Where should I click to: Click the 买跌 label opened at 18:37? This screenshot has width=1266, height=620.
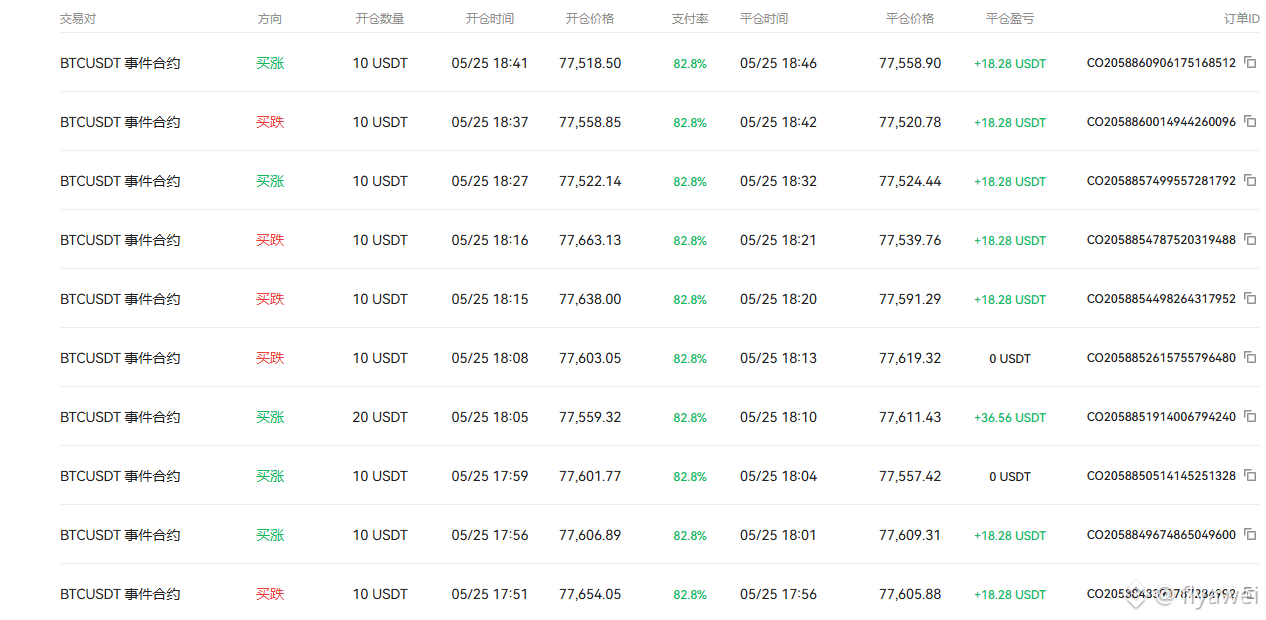(x=270, y=122)
